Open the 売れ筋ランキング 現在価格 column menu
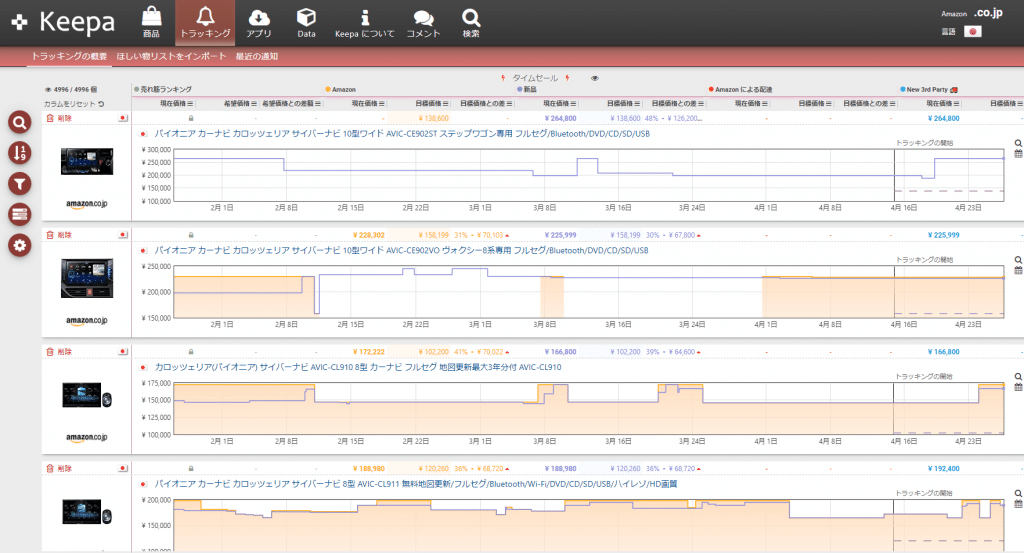This screenshot has height=553, width=1024. pos(190,103)
